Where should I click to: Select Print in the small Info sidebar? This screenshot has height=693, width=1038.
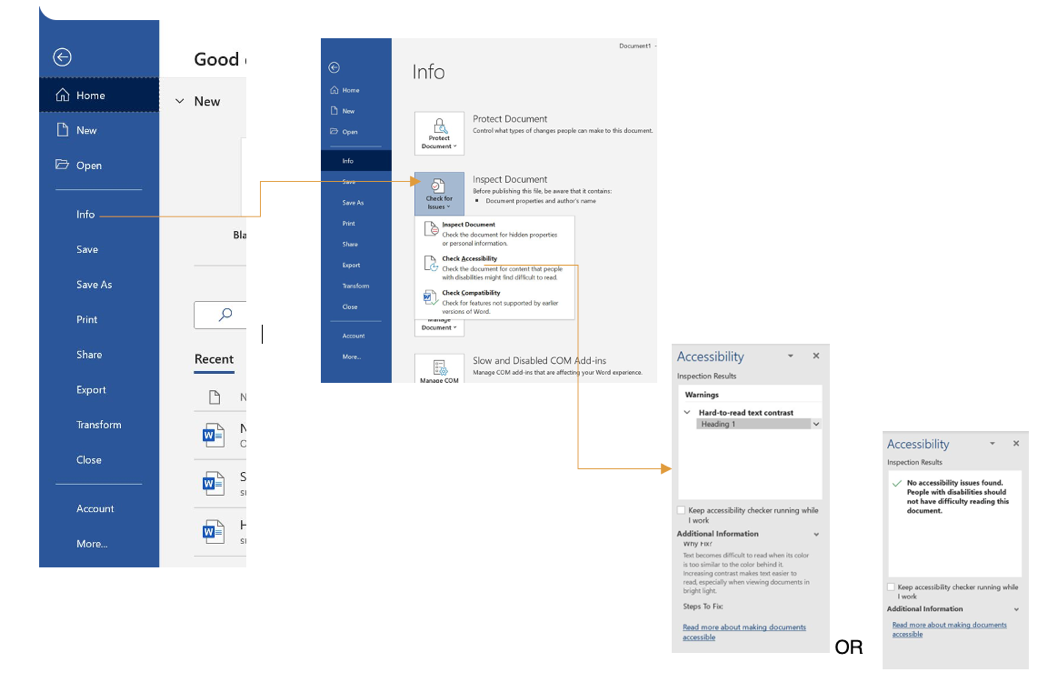349,224
